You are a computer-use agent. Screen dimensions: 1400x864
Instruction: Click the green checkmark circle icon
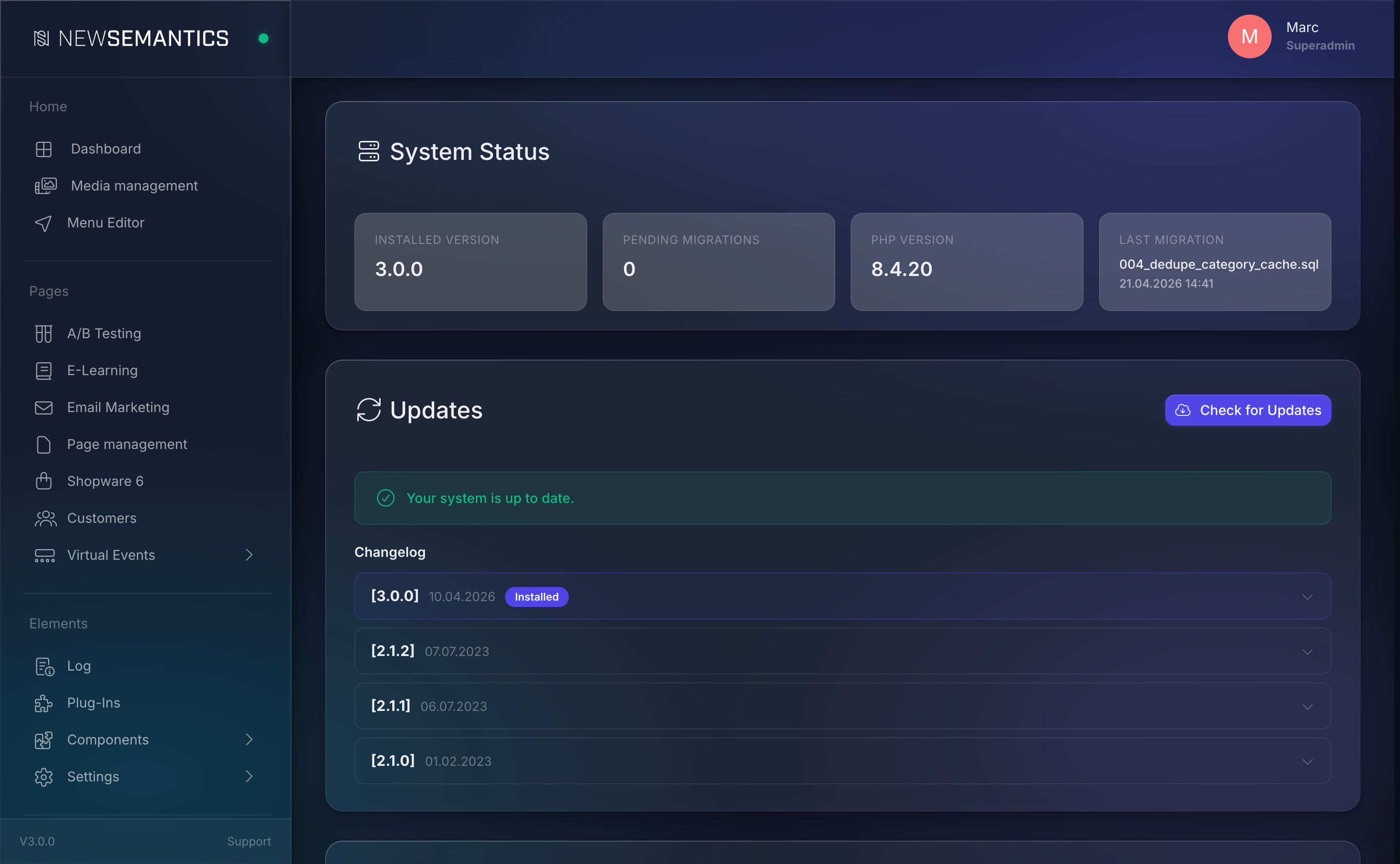(386, 498)
